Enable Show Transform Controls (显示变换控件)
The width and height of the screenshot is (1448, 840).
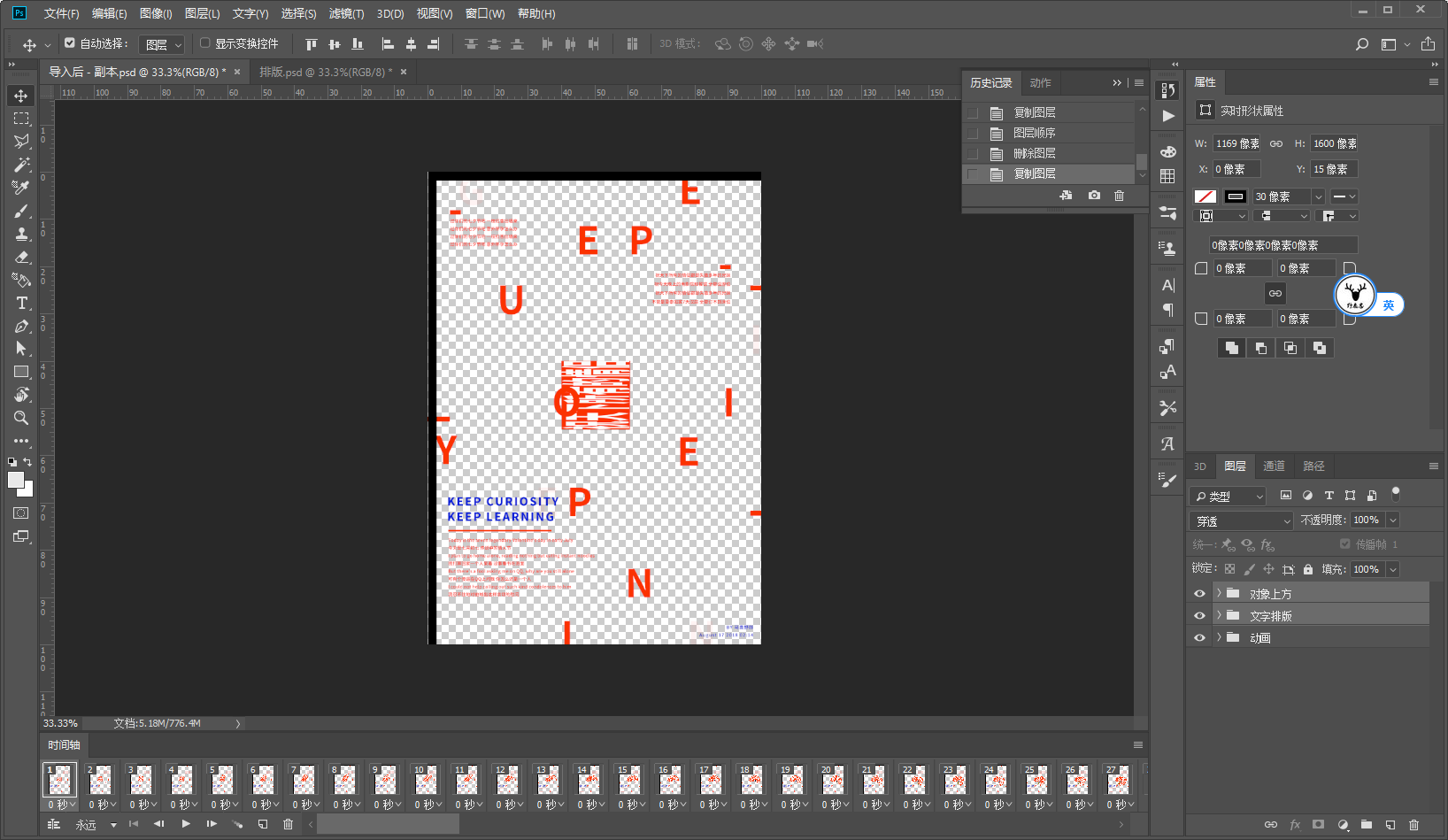[x=204, y=42]
